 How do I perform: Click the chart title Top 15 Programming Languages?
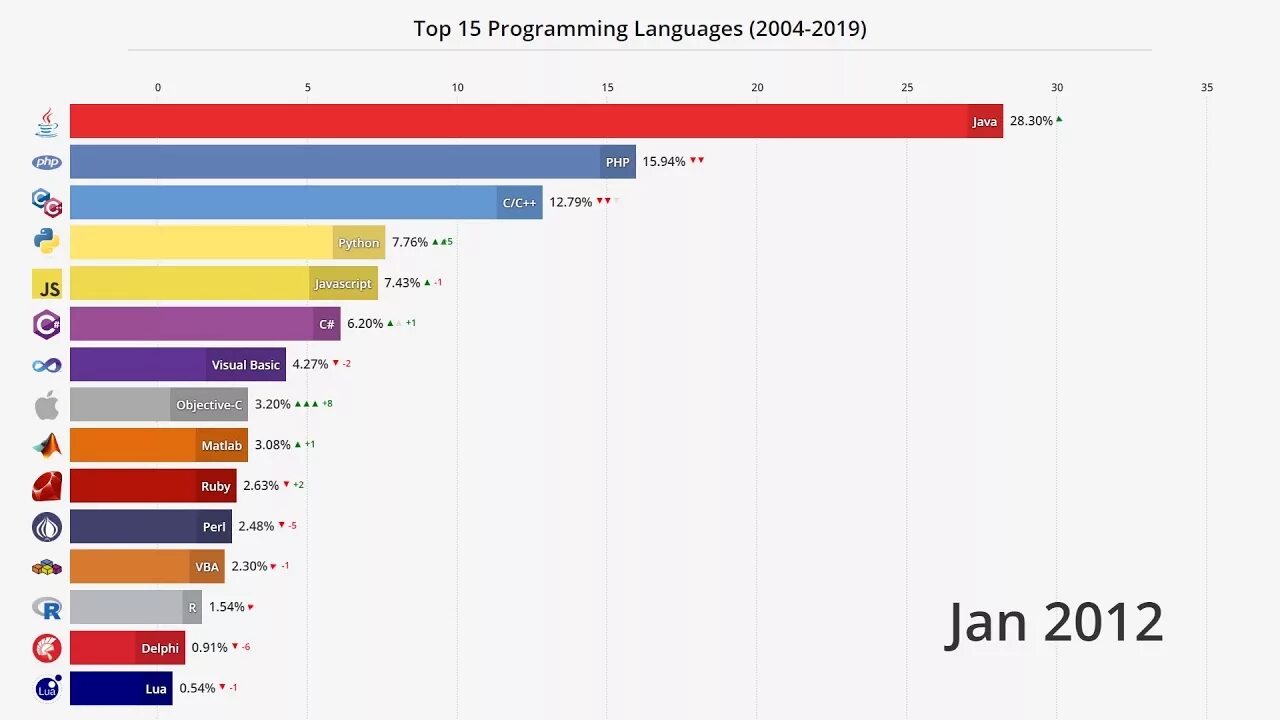640,29
